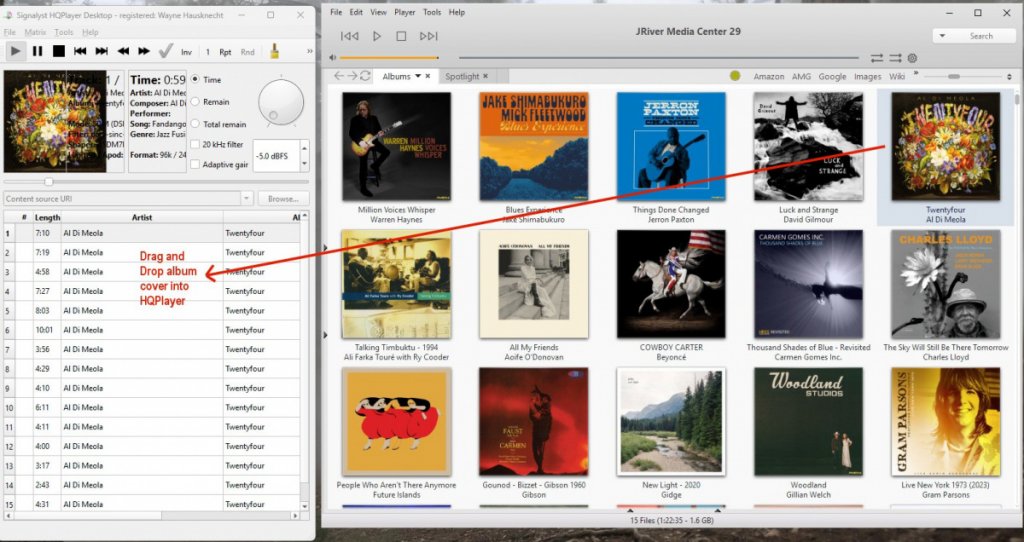Open JRiver Player menu
The width and height of the screenshot is (1024, 542).
404,12
